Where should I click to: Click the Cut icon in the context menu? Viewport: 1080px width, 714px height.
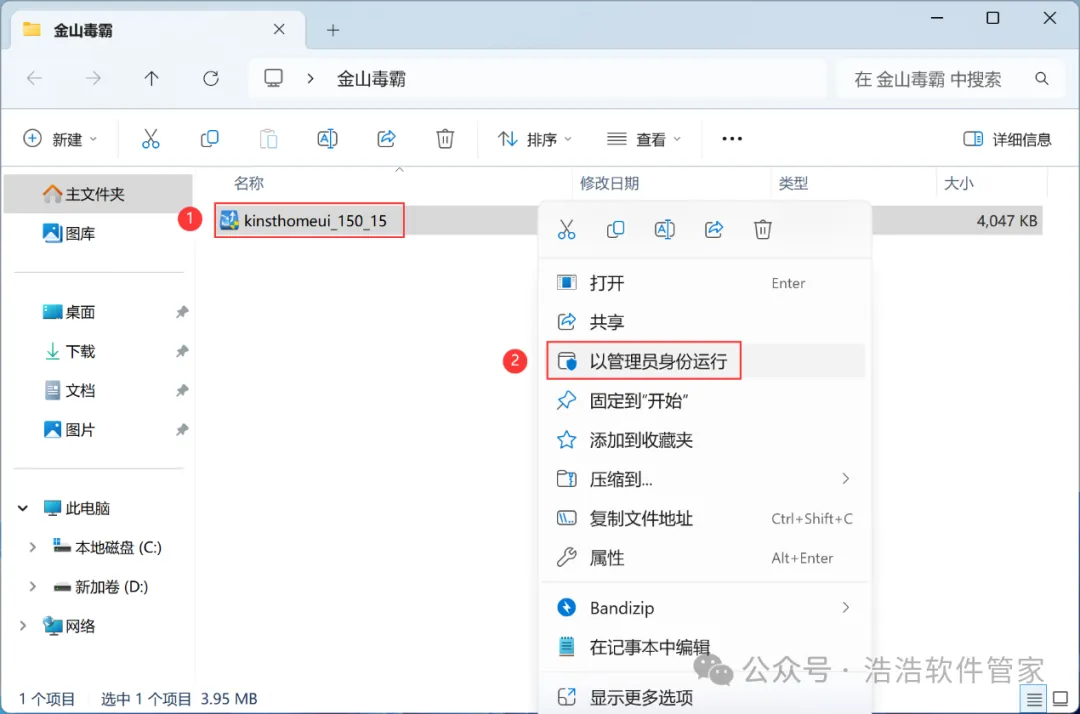click(566, 229)
